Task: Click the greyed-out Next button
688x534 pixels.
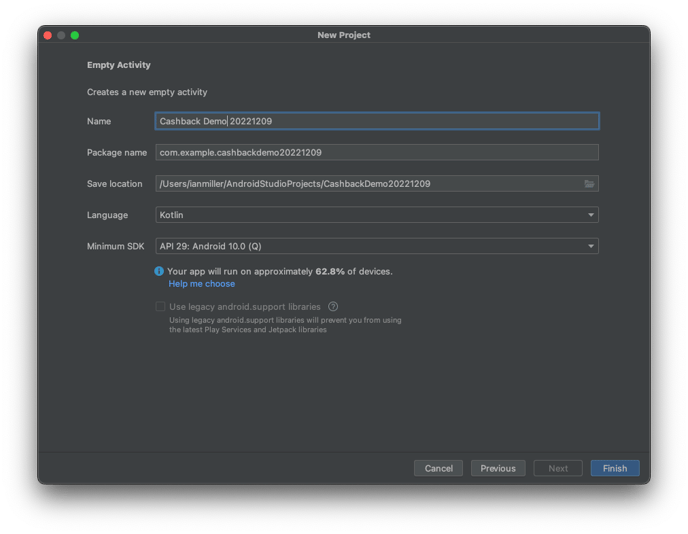Action: [558, 468]
